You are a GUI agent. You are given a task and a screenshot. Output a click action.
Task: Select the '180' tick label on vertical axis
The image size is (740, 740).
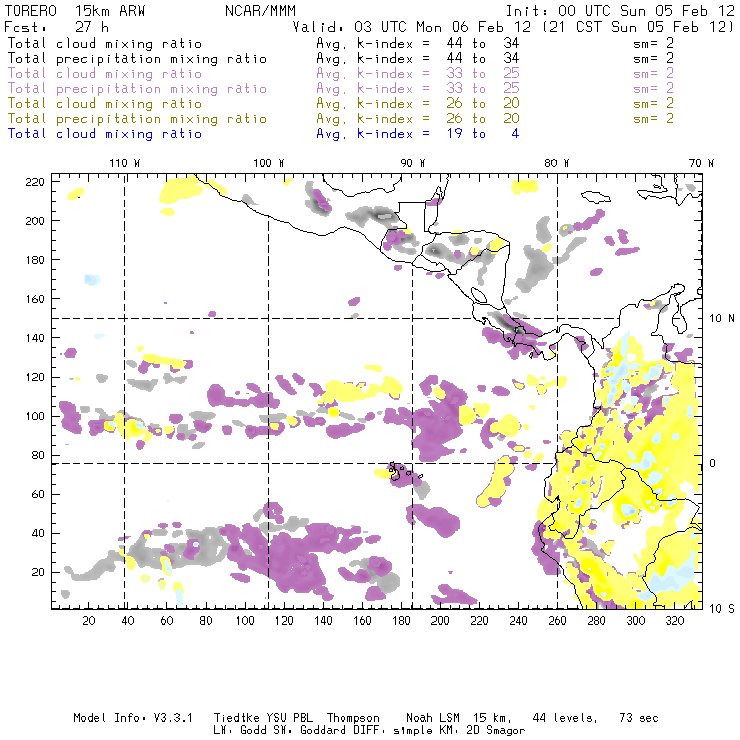35,260
